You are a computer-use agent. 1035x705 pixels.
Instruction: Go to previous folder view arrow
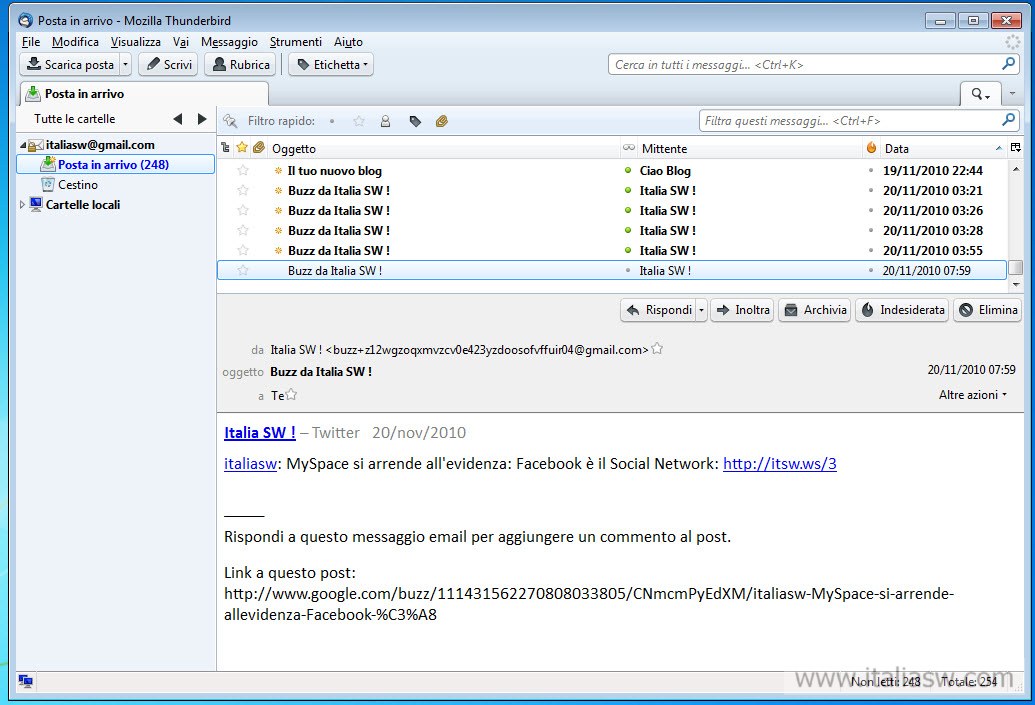(x=178, y=119)
